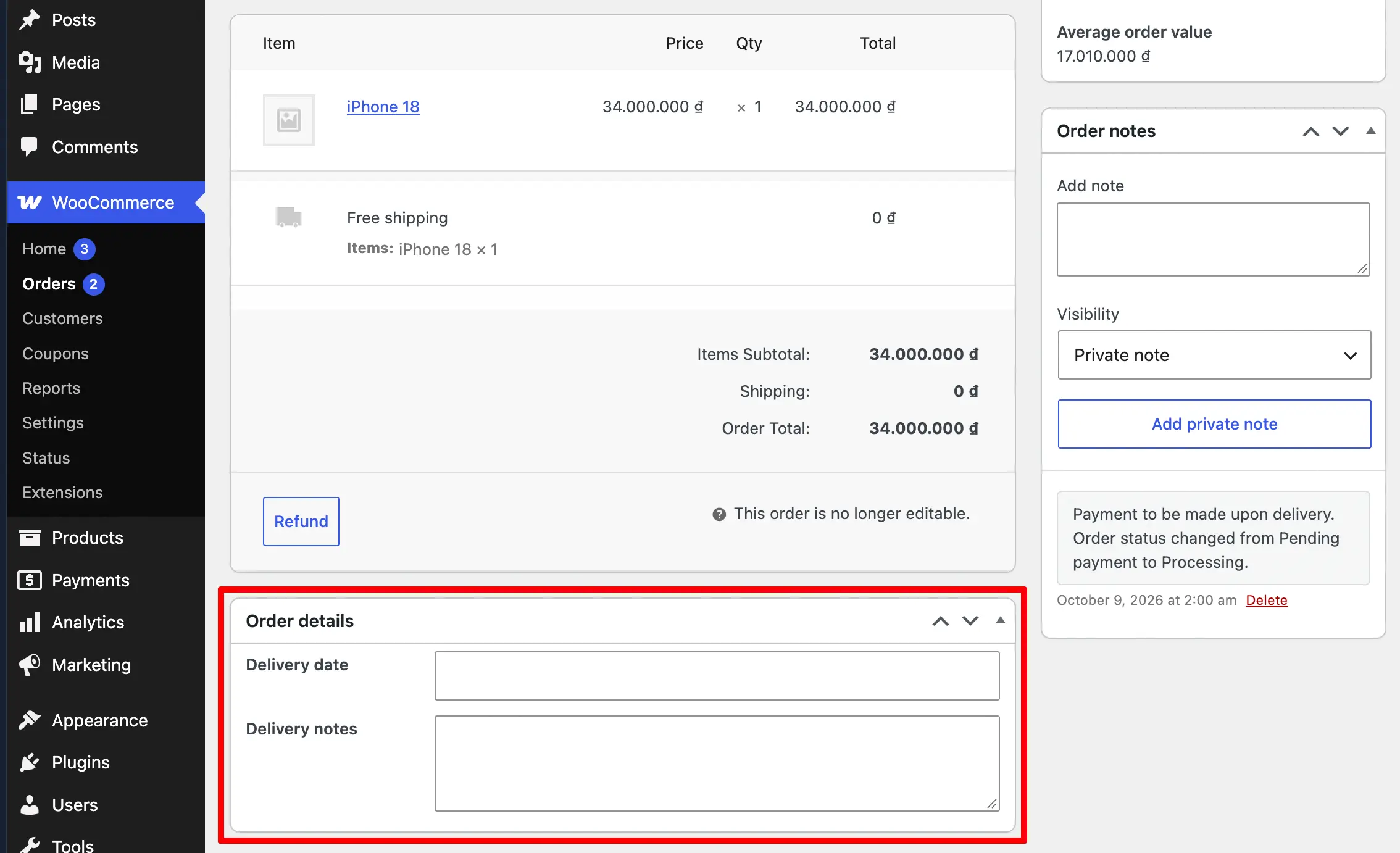Image resolution: width=1400 pixels, height=853 pixels.
Task: Delete the order status note
Action: point(1267,600)
